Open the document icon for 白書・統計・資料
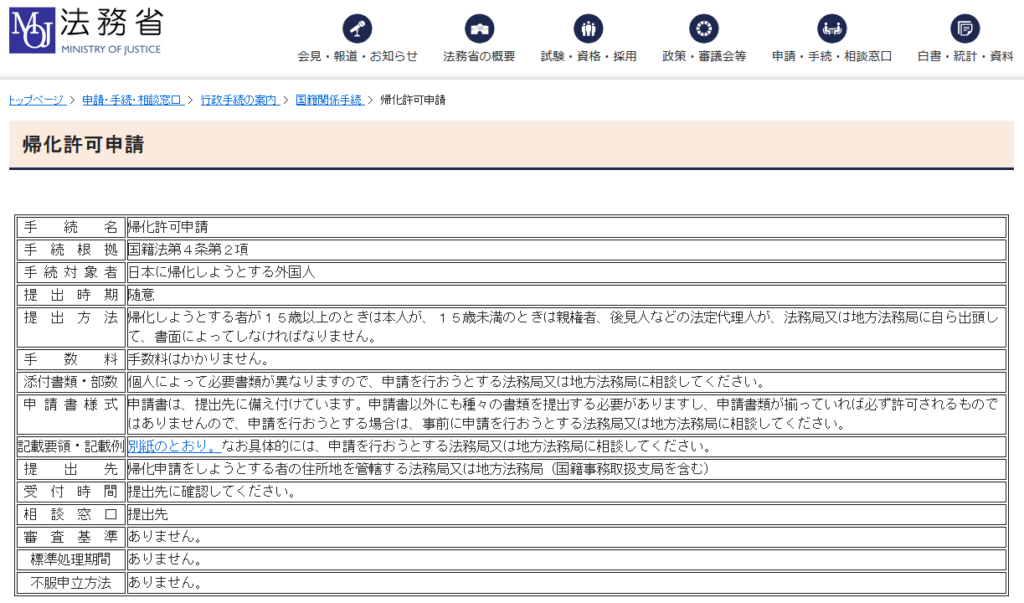 pyautogui.click(x=965, y=27)
